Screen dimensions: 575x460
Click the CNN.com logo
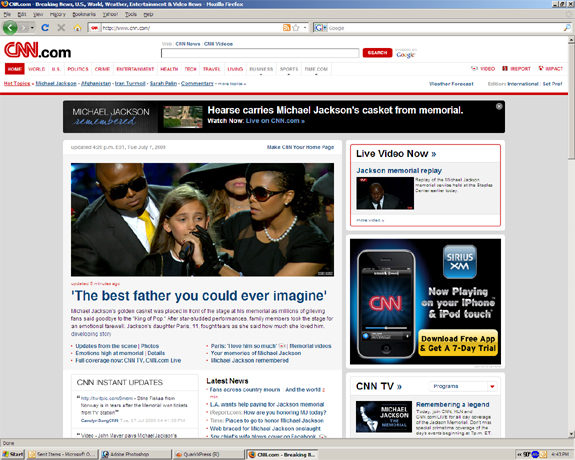37,50
